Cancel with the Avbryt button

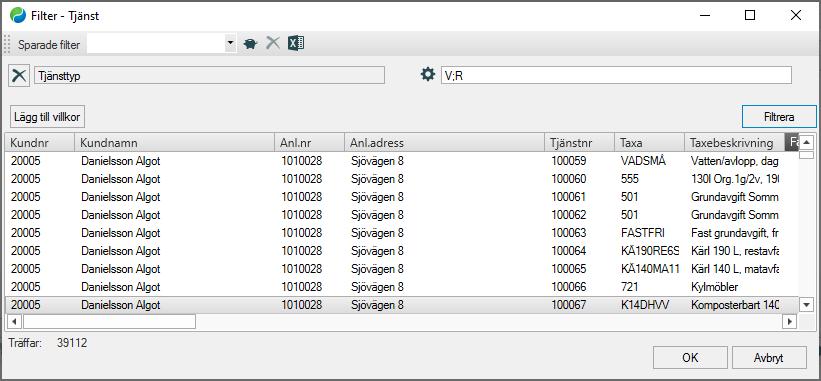pyautogui.click(x=769, y=358)
